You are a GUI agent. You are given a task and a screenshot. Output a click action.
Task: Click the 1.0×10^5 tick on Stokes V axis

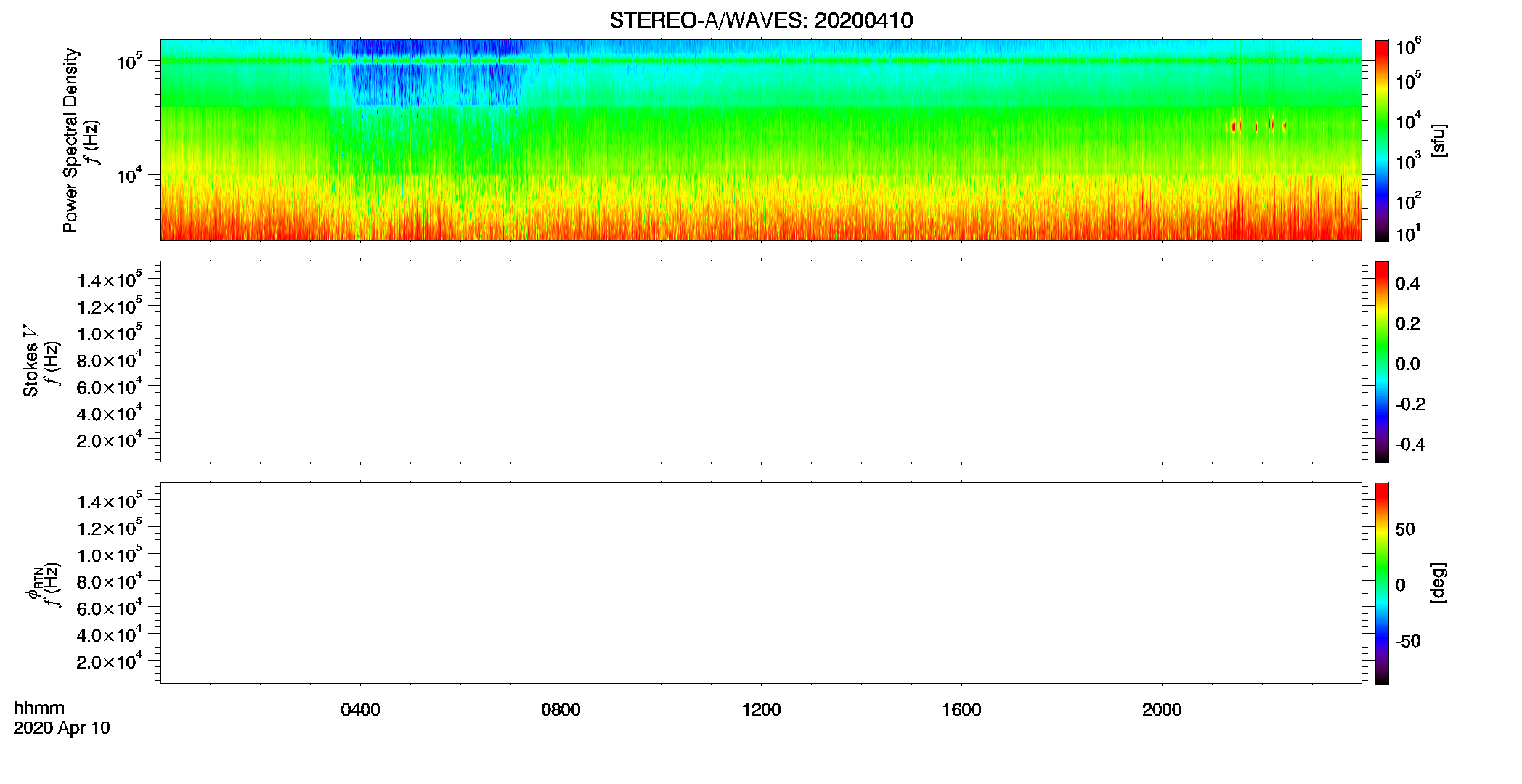click(x=110, y=332)
